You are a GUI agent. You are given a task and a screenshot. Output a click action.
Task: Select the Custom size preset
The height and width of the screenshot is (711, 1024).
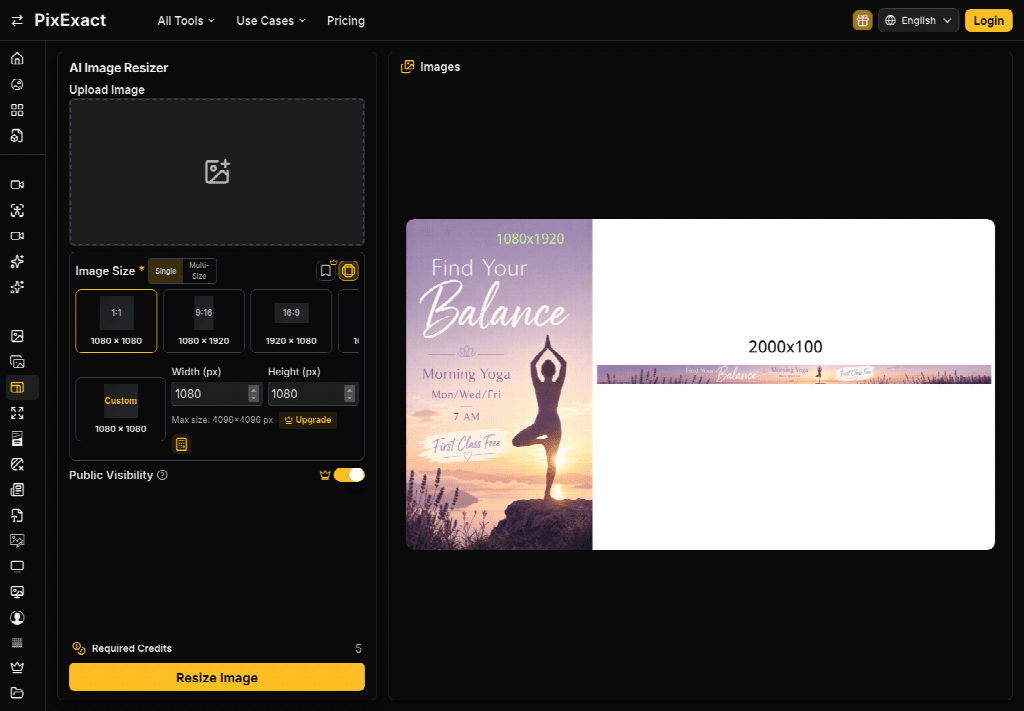[x=121, y=409]
